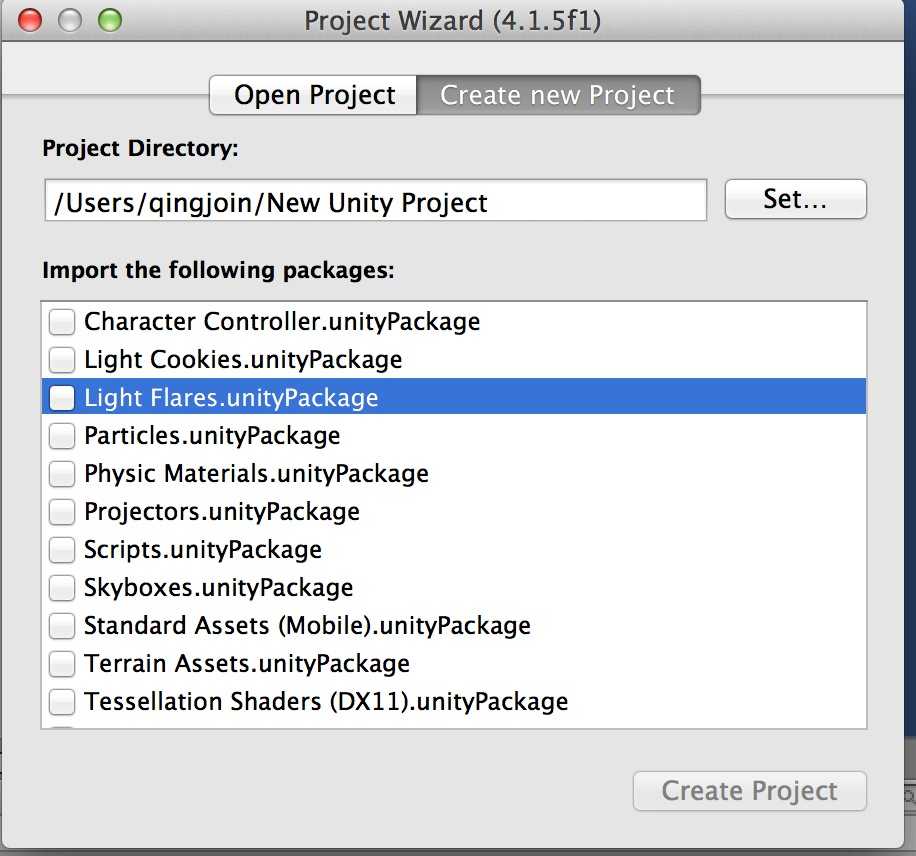Switch to the Open Project tab
The height and width of the screenshot is (856, 916).
[313, 95]
